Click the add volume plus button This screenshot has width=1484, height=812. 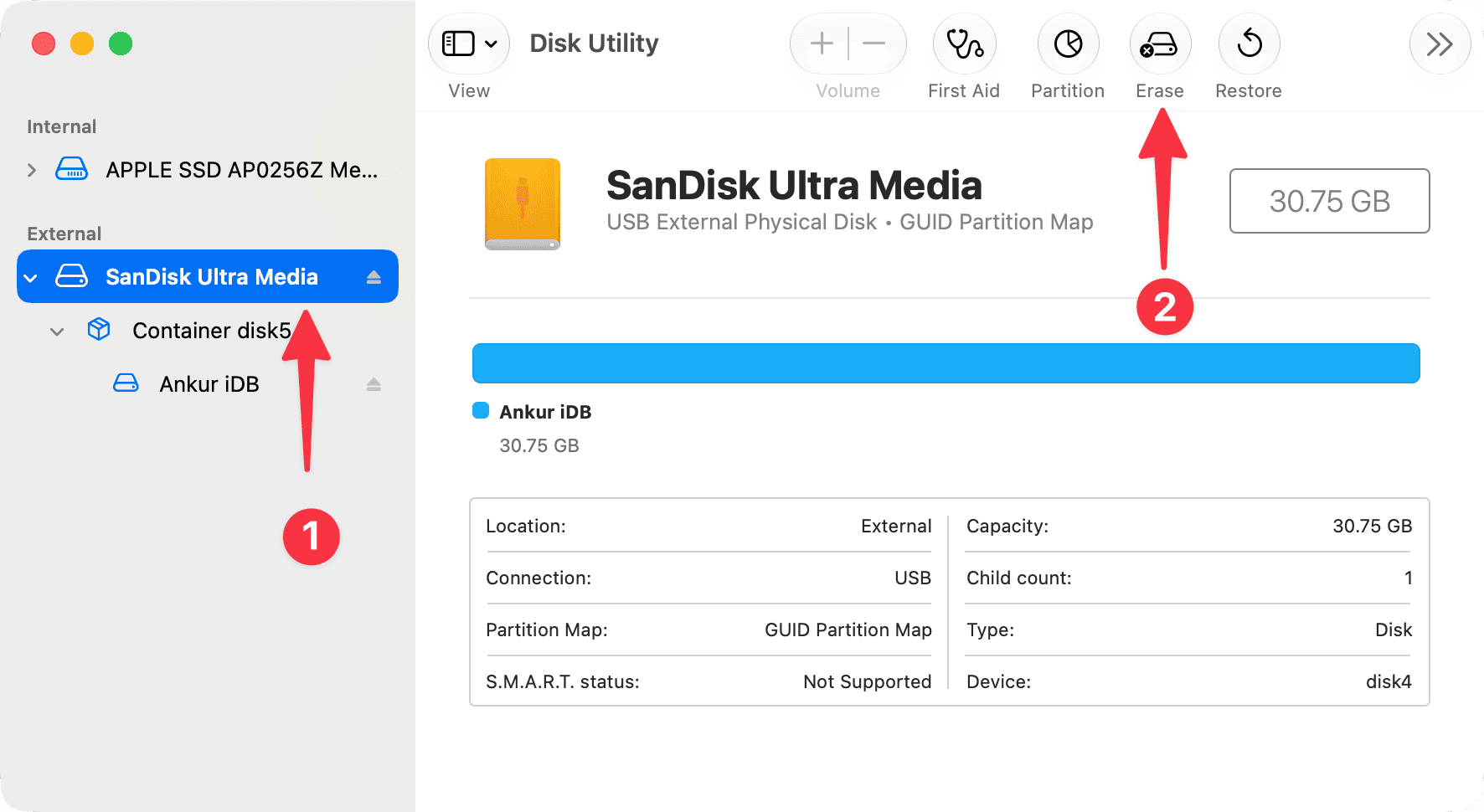coord(822,44)
